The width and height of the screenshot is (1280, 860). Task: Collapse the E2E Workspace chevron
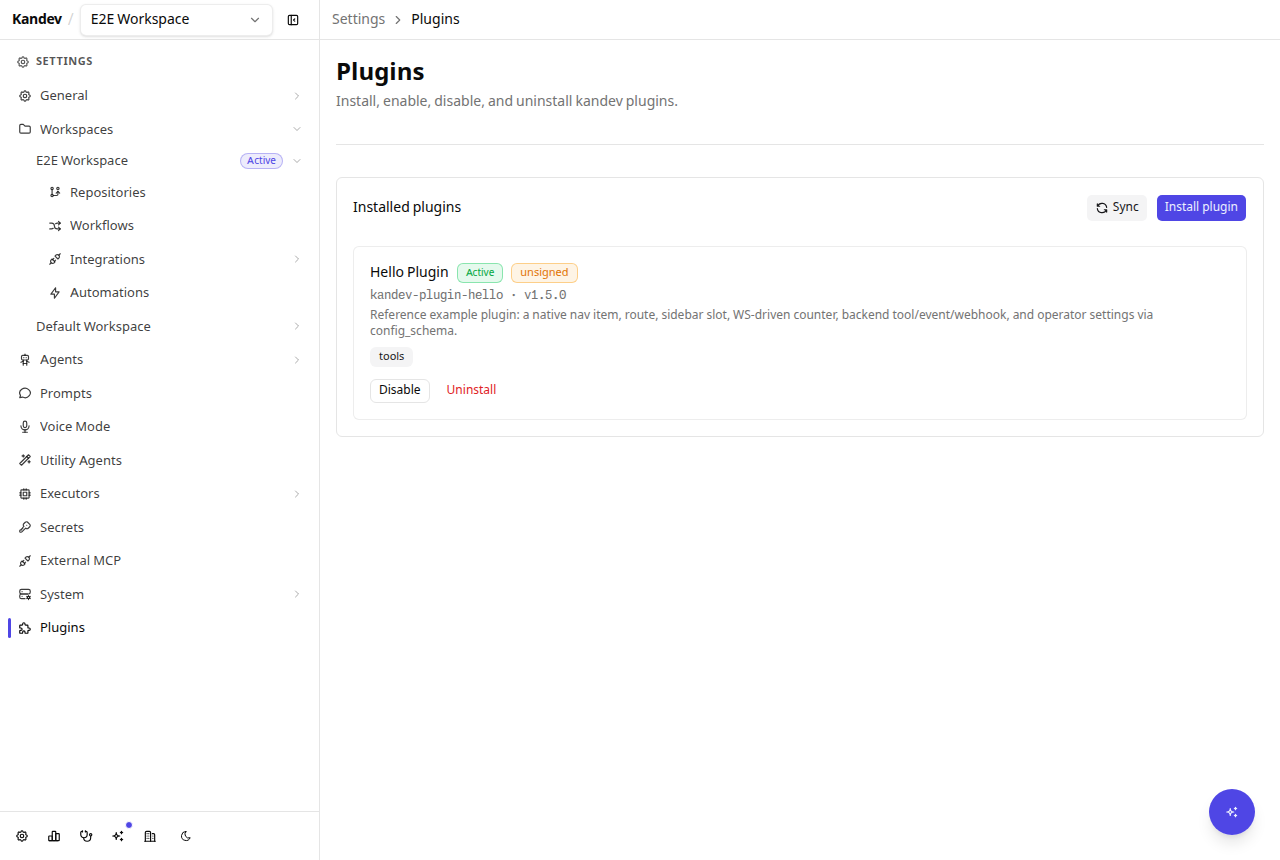[x=297, y=161]
